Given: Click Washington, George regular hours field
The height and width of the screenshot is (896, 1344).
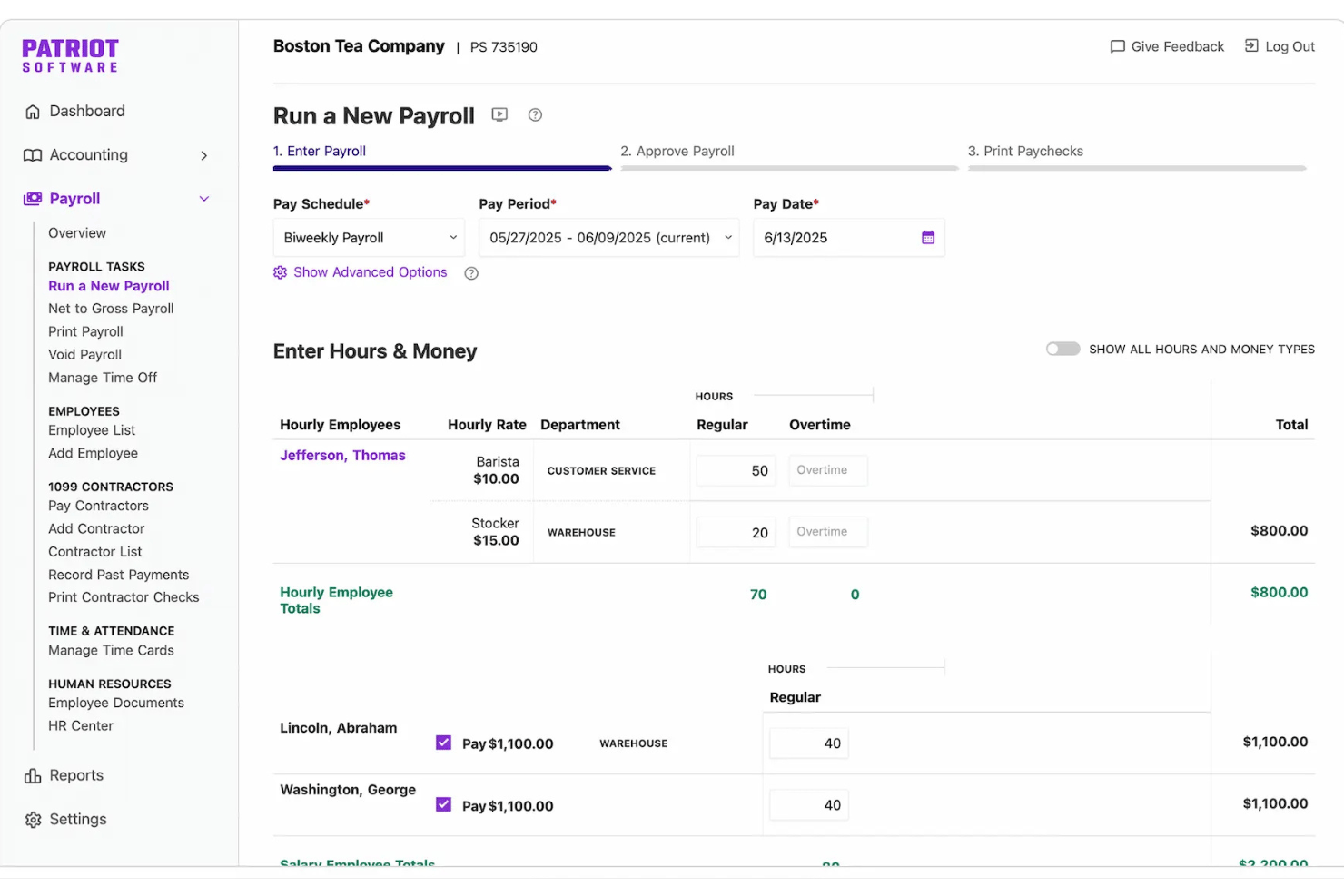Looking at the screenshot, I should (808, 805).
